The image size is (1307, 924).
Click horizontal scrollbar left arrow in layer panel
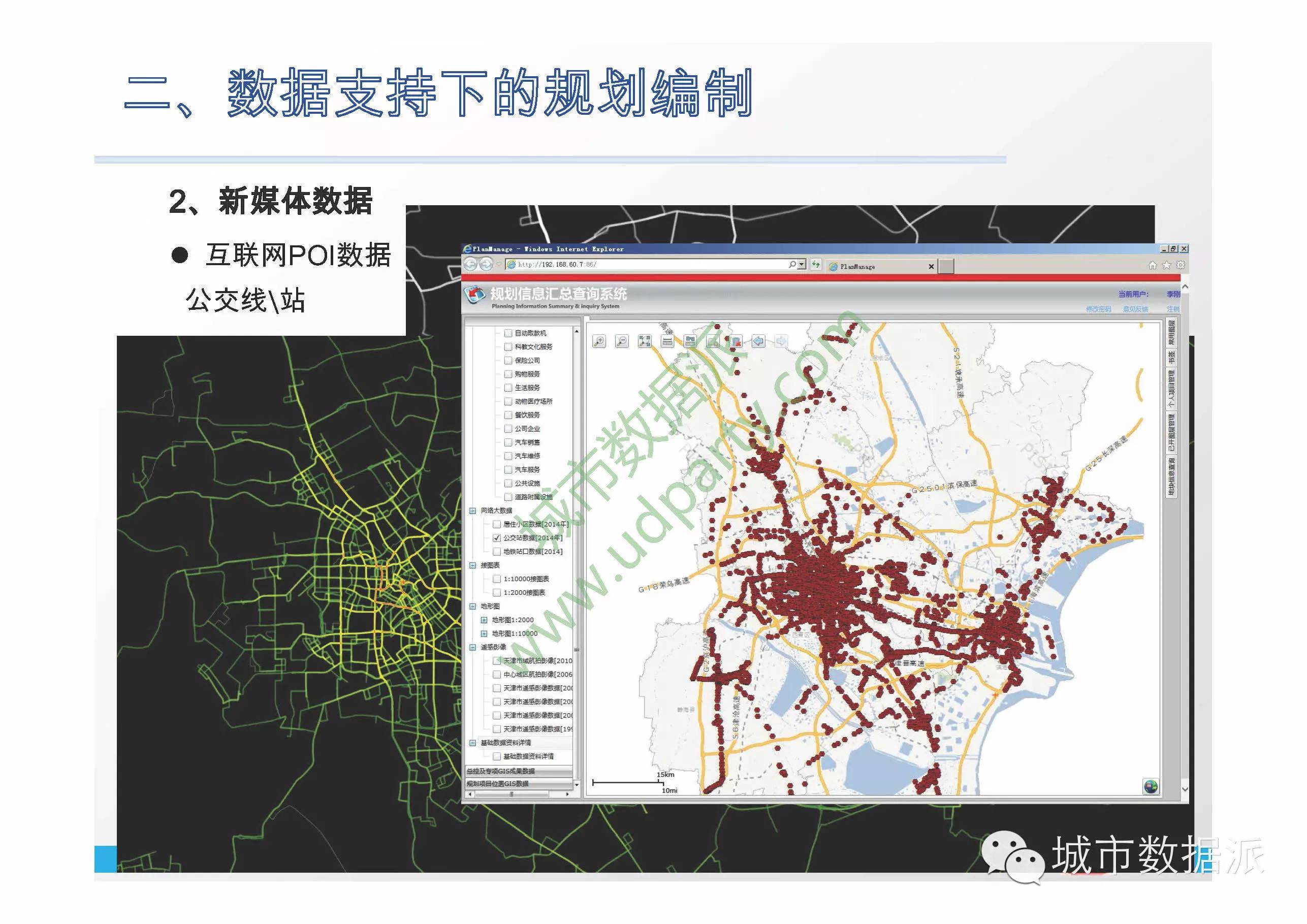click(470, 794)
